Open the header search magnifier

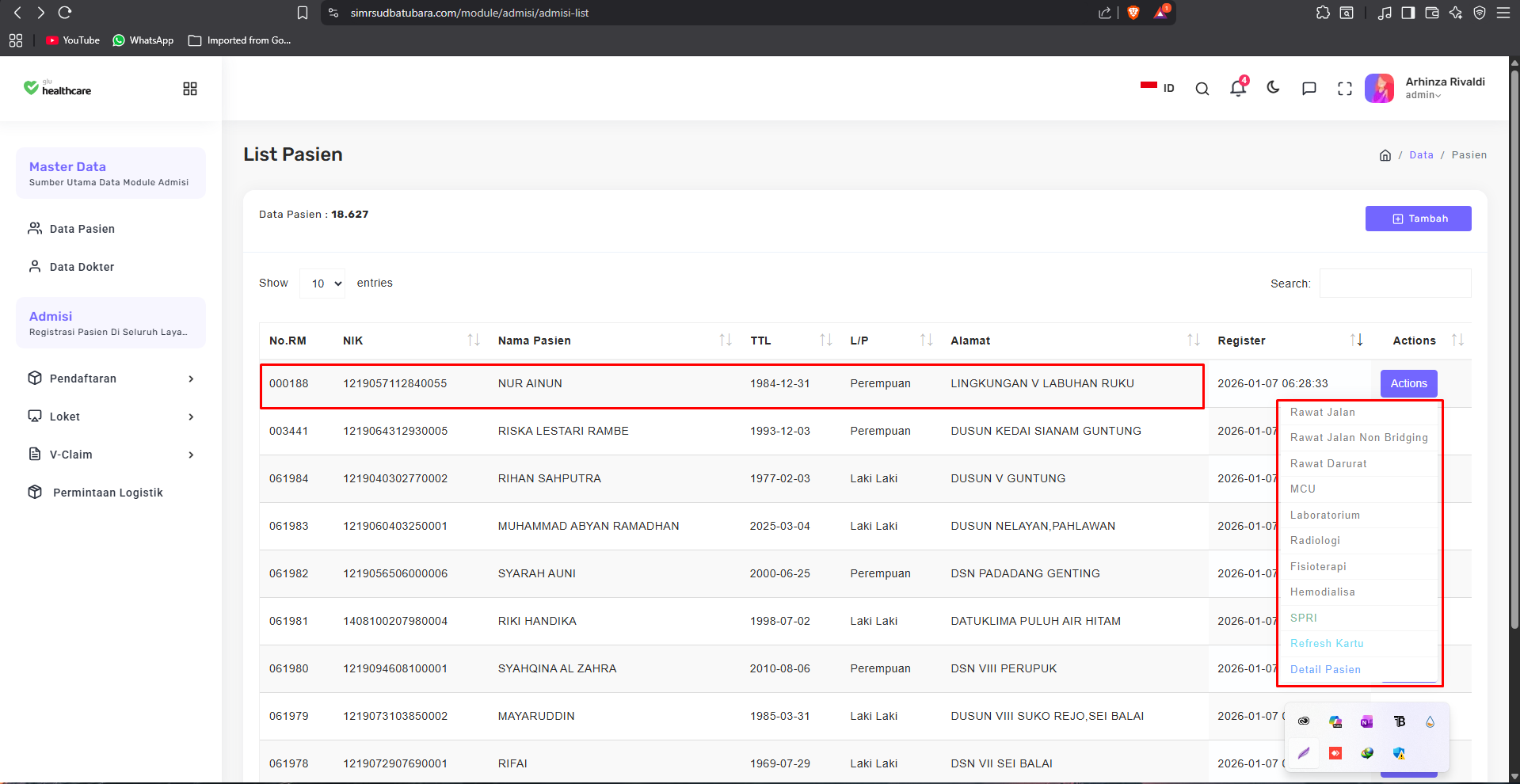pos(1202,89)
